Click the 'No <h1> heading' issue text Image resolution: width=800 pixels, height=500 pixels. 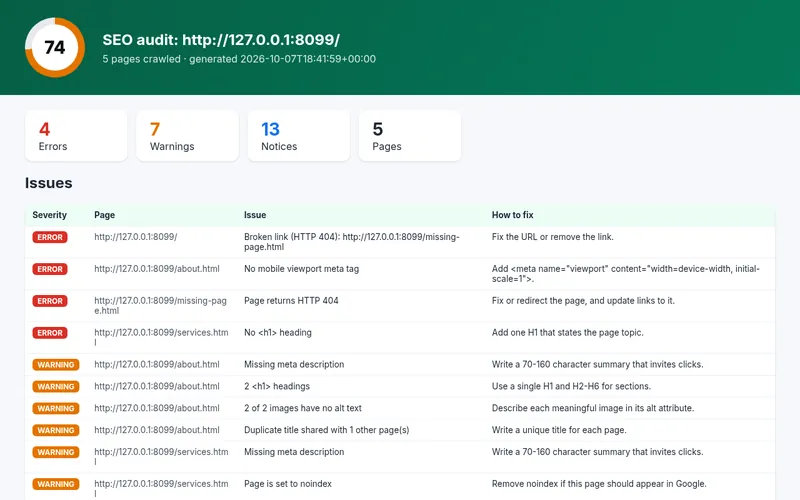point(278,333)
